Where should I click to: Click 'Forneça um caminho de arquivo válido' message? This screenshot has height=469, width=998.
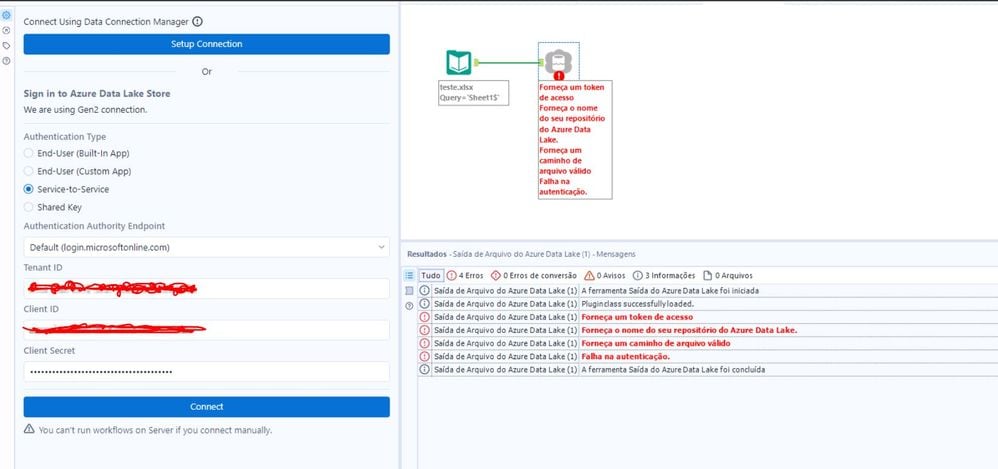coord(656,343)
